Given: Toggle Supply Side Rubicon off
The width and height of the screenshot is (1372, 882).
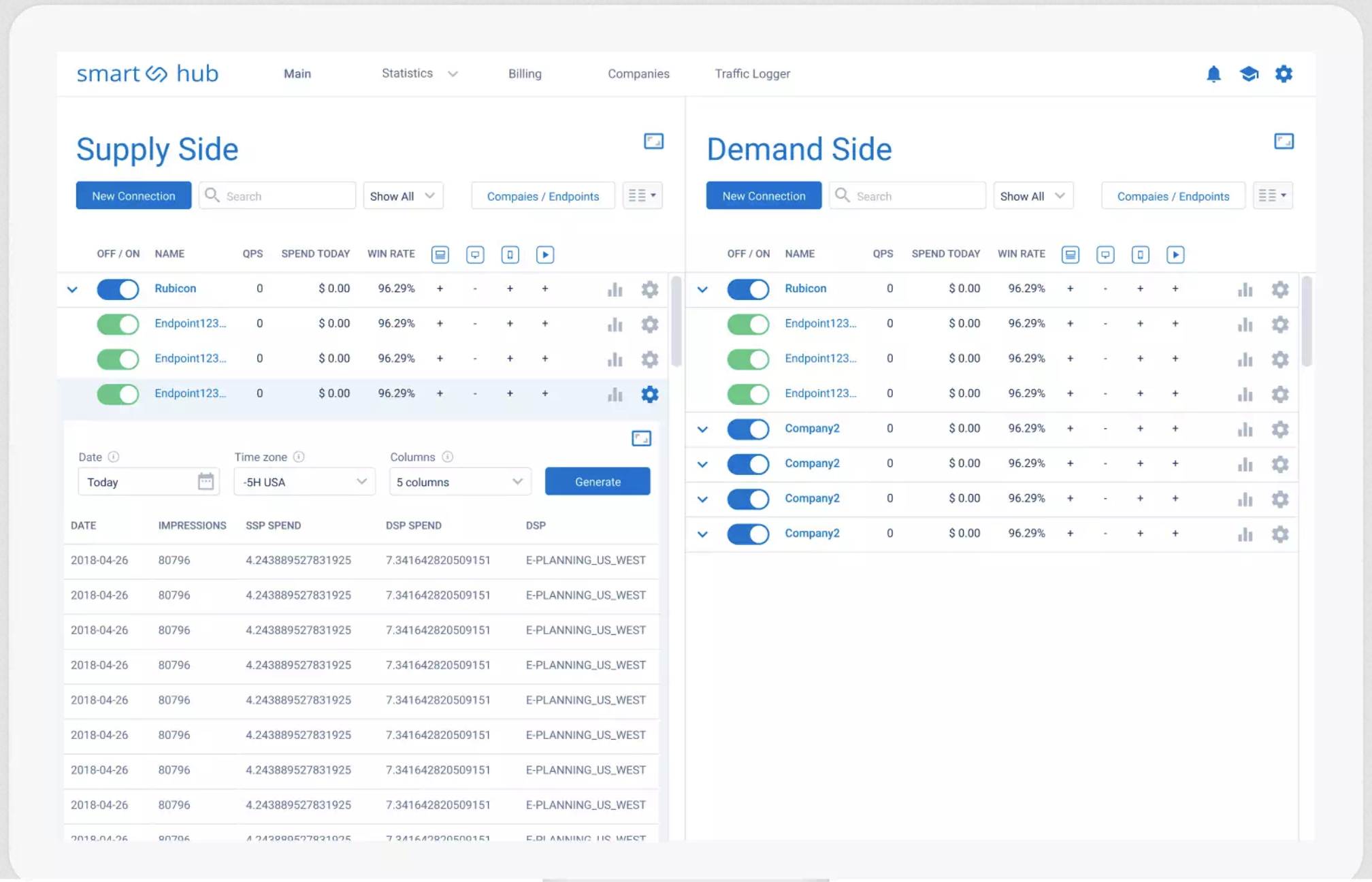Looking at the screenshot, I should (x=118, y=289).
